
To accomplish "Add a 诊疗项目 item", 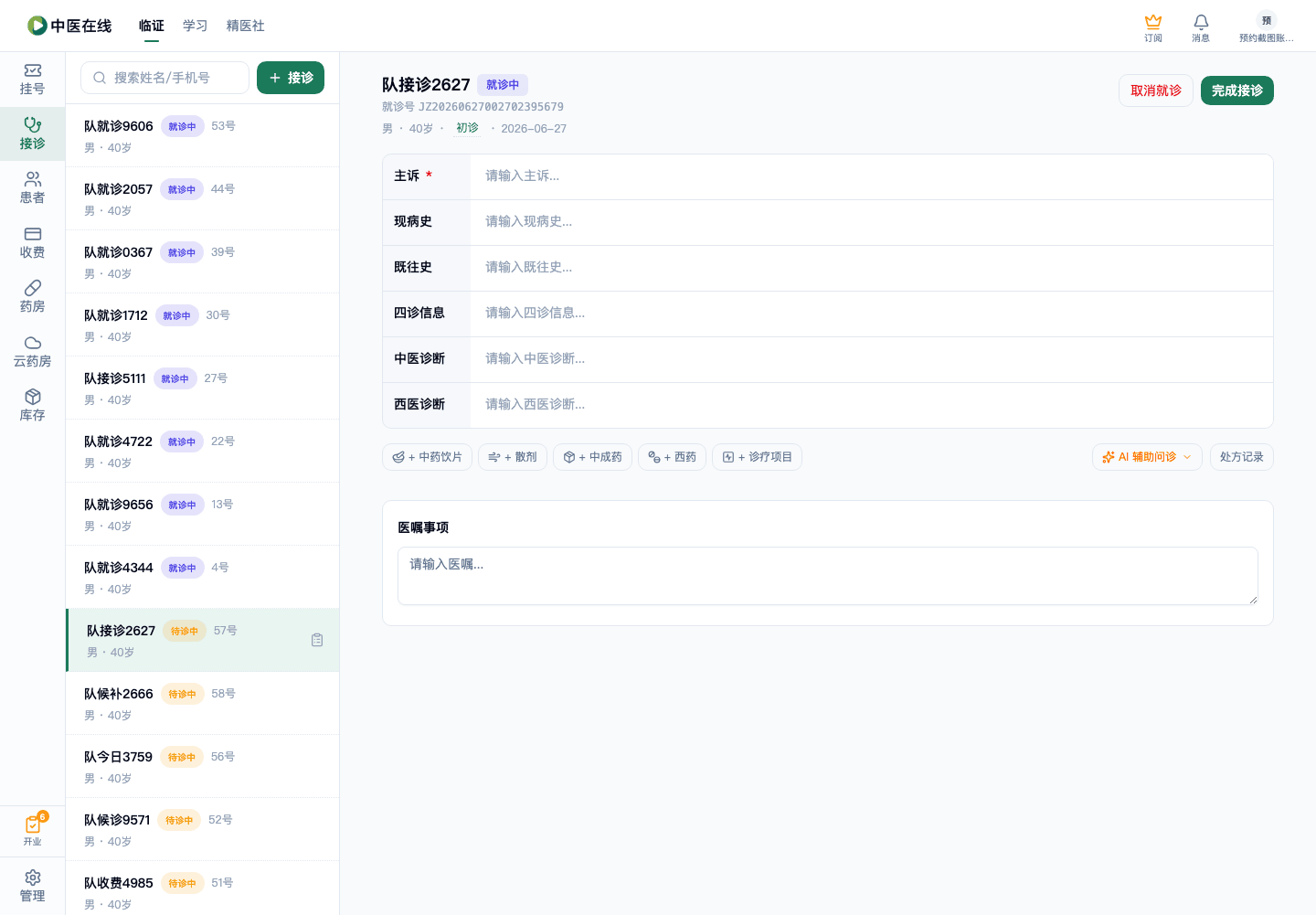I will coord(757,457).
